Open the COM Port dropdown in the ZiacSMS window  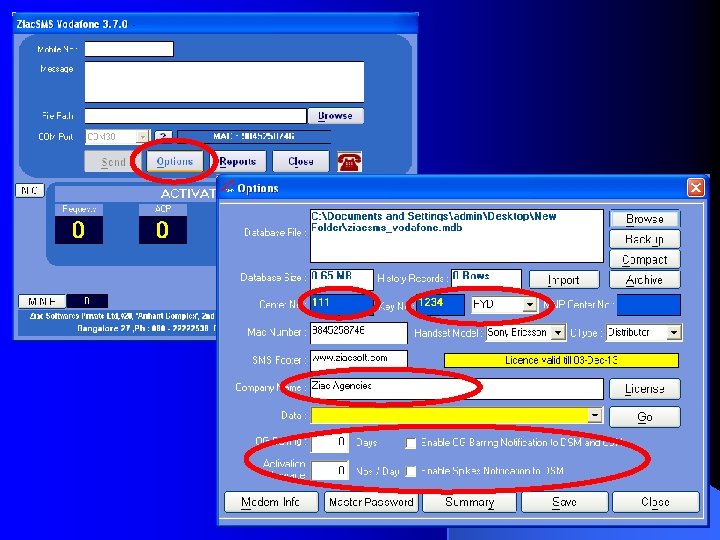click(143, 137)
